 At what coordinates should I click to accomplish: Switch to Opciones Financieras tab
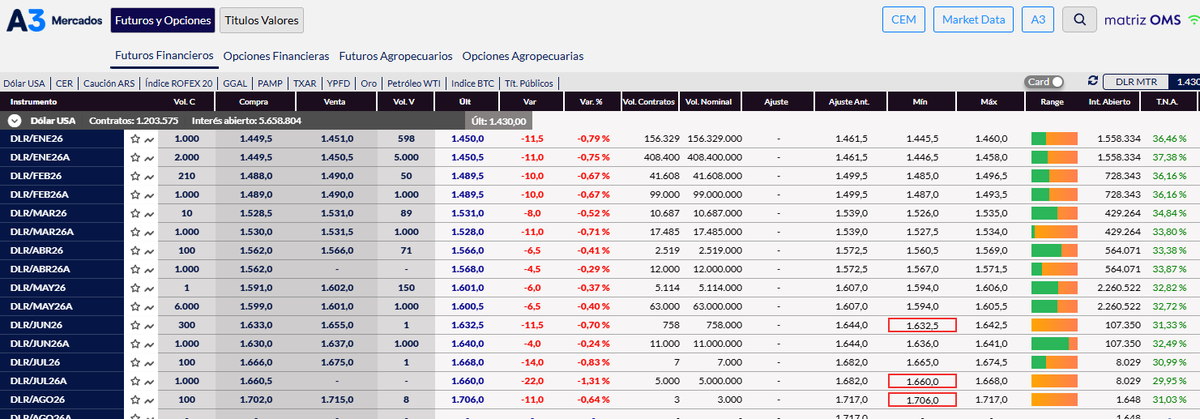pos(276,56)
